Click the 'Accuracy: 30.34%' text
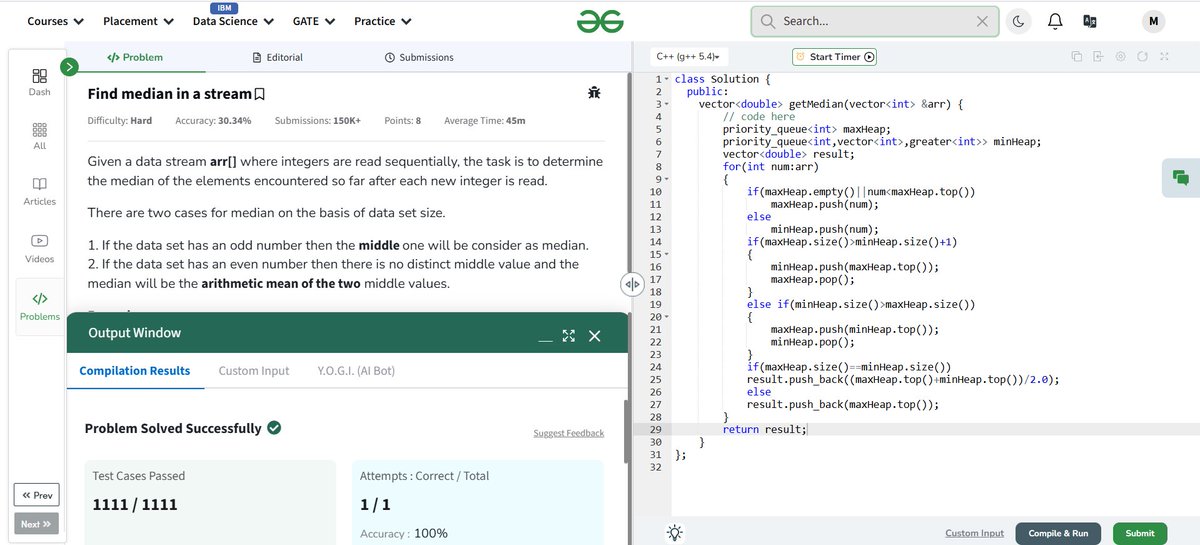 pos(213,121)
